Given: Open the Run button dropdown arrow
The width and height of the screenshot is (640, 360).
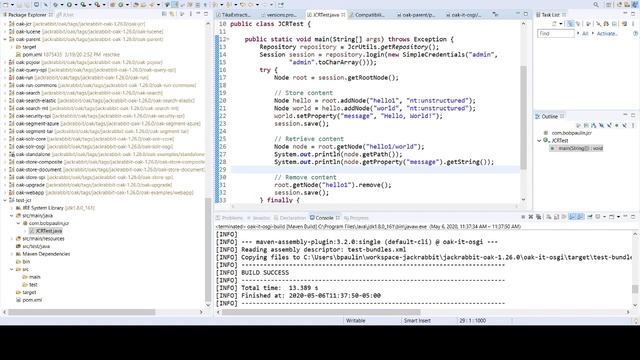Looking at the screenshot, I should coord(76,4).
